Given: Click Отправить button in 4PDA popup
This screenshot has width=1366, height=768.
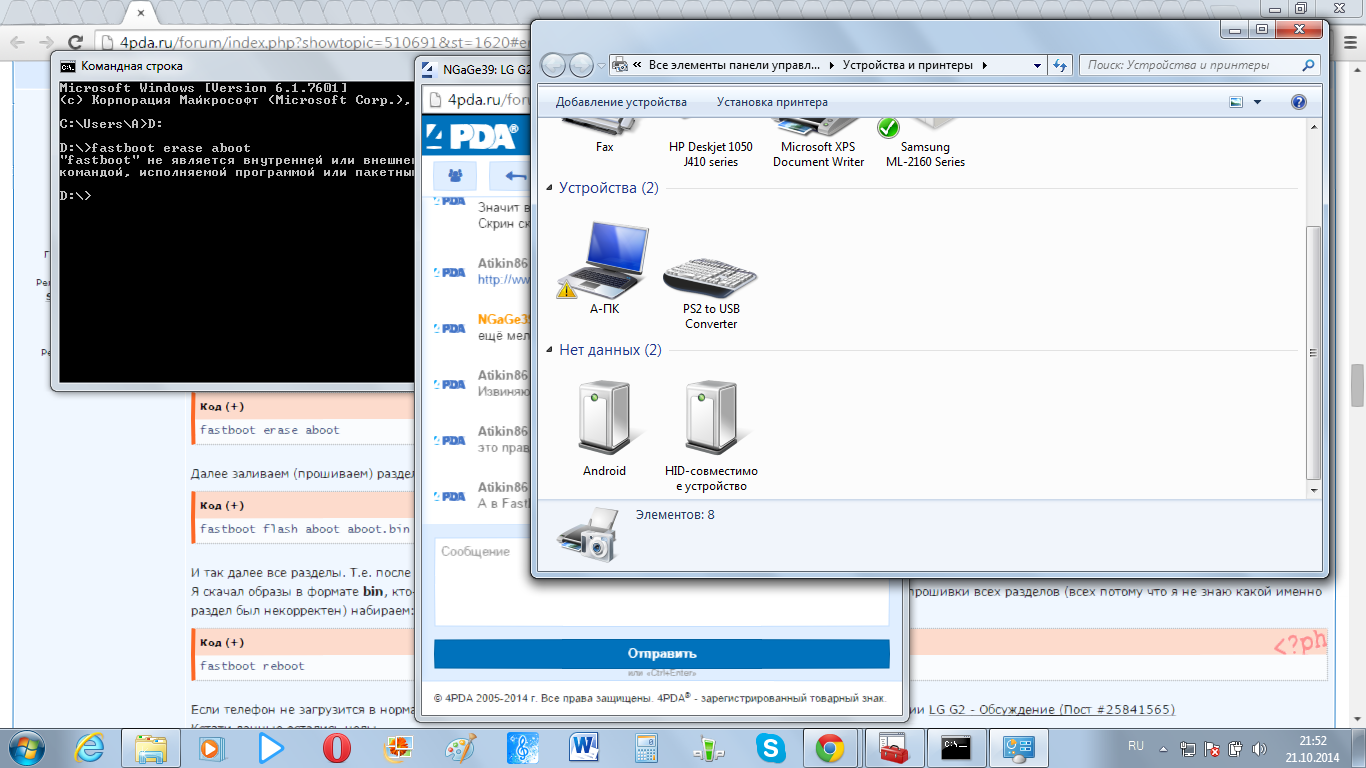Looking at the screenshot, I should (661, 653).
